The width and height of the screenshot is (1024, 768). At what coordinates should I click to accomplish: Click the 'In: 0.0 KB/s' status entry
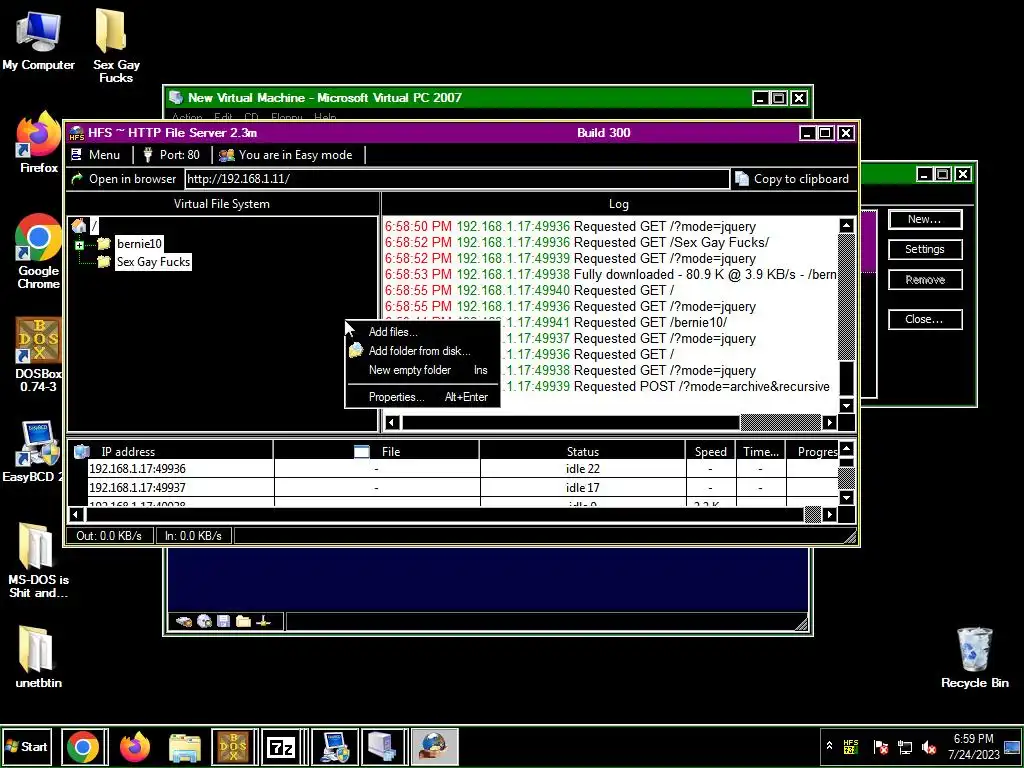[193, 536]
